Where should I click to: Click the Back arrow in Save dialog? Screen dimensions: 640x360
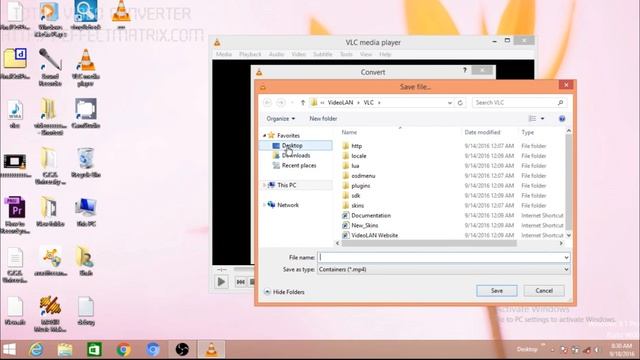[267, 102]
